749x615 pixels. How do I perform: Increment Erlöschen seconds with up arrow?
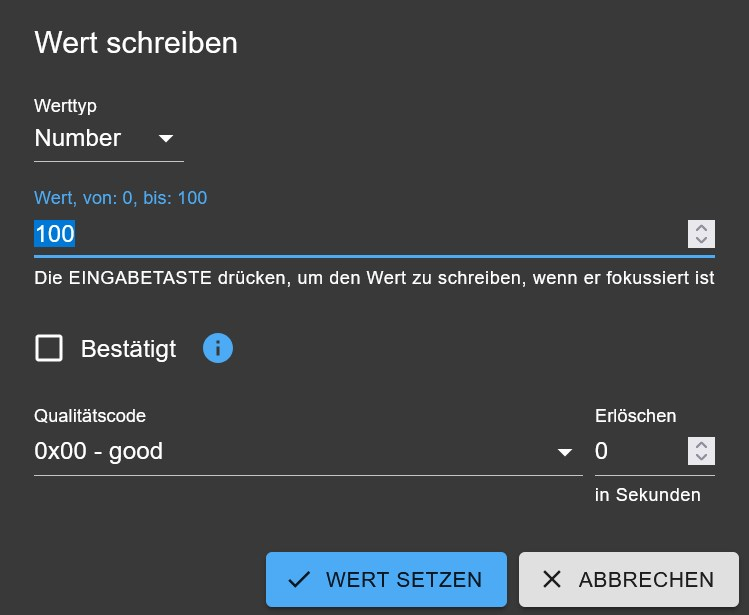(702, 444)
